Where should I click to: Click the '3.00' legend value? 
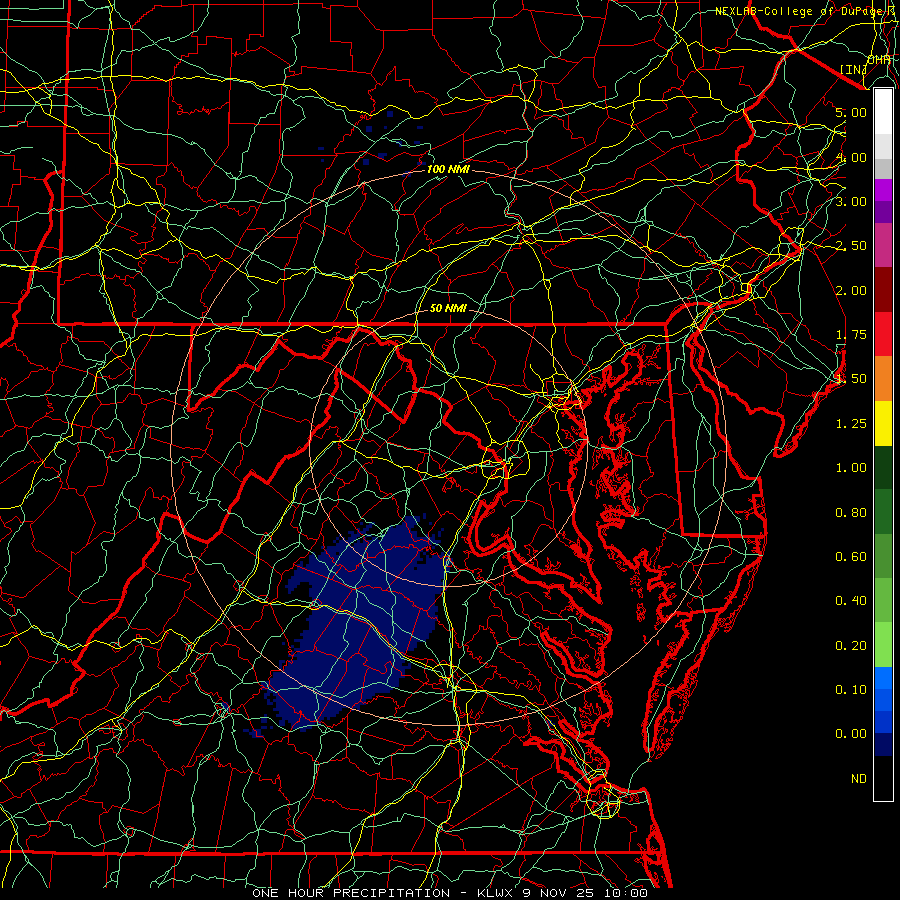coord(851,201)
